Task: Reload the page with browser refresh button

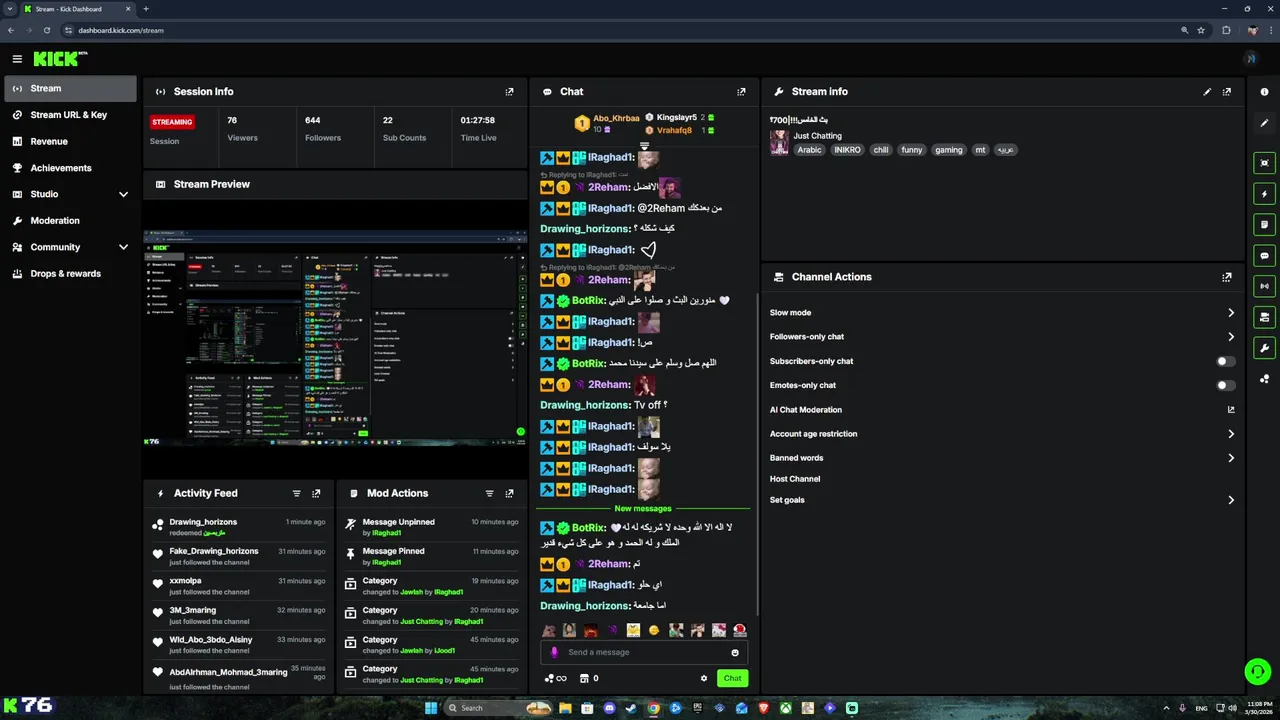Action: click(46, 30)
